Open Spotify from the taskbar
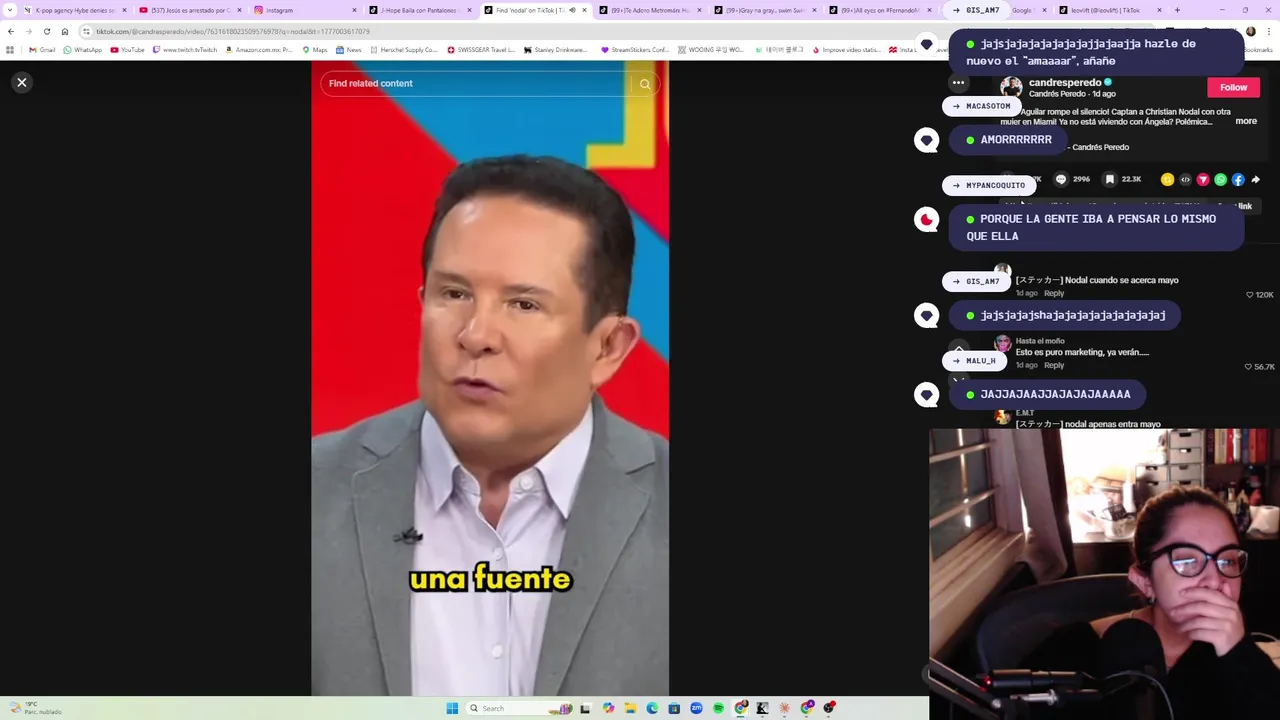The height and width of the screenshot is (720, 1280). coord(718,708)
